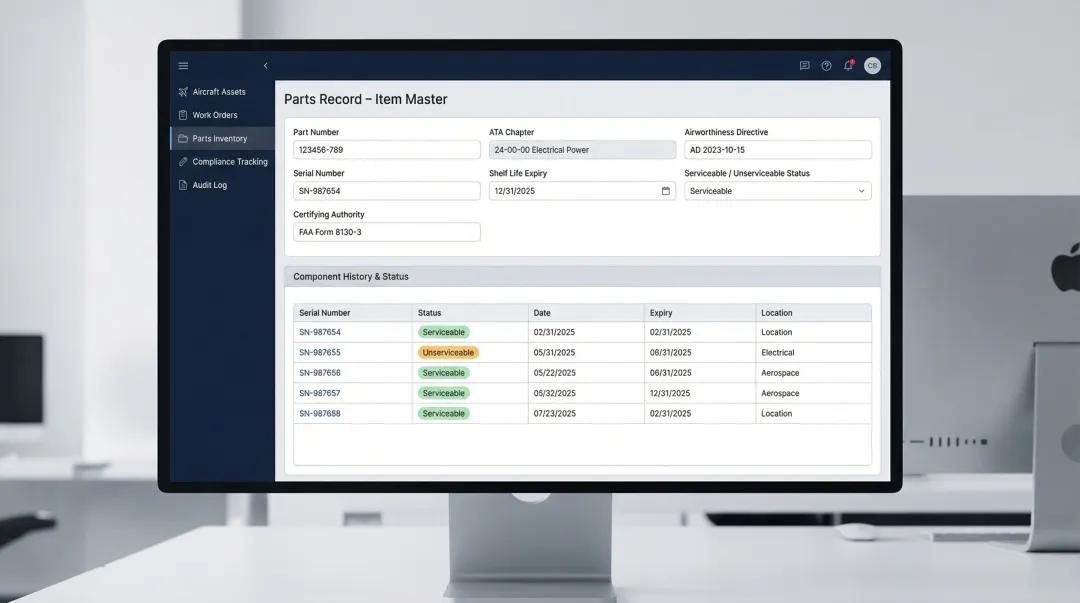Click the Aircraft Assets airplane icon
Screen dimensions: 1080x603
183,92
